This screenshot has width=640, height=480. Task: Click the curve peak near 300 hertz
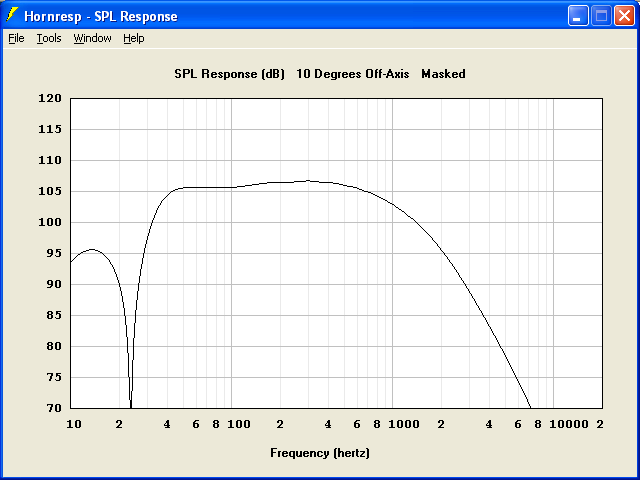[308, 180]
